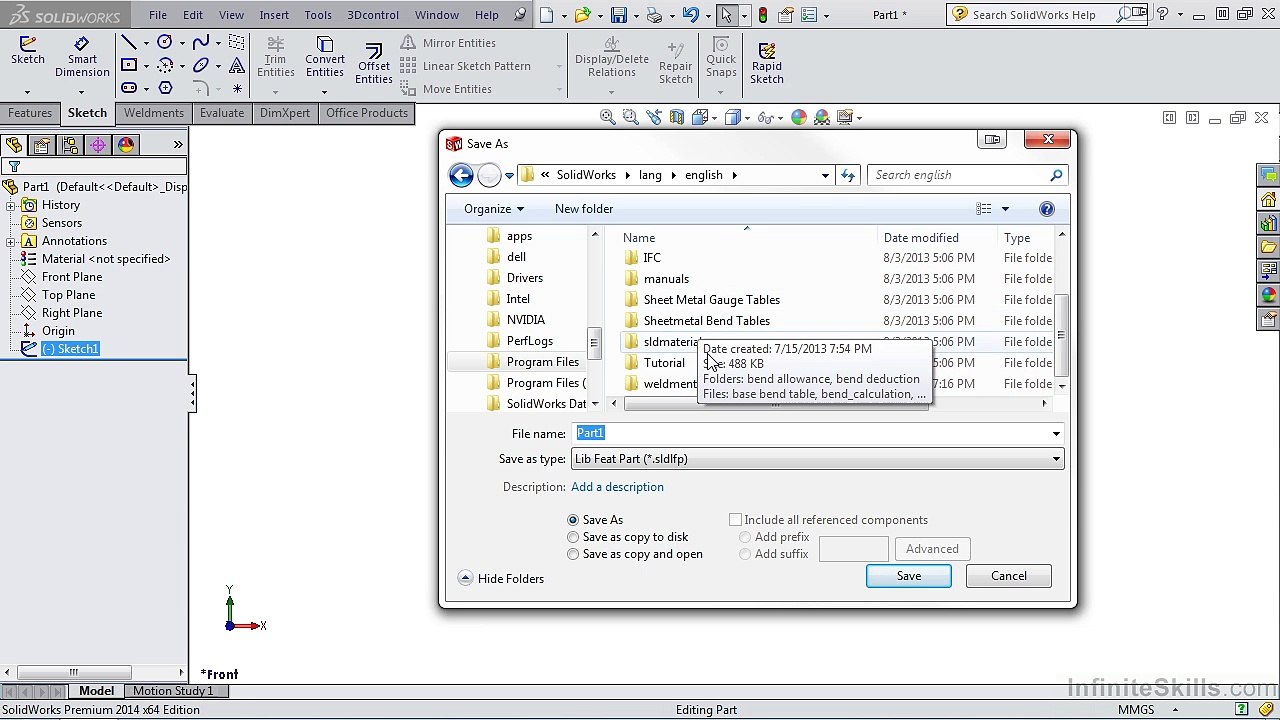Select the Sheetmetal Bend Tables folder
This screenshot has height=720, width=1280.
[x=707, y=321]
